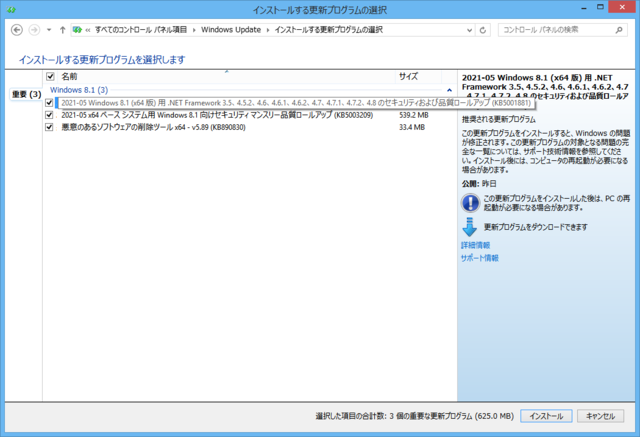
Task: Click the 539.2 MB size value
Action: (413, 115)
